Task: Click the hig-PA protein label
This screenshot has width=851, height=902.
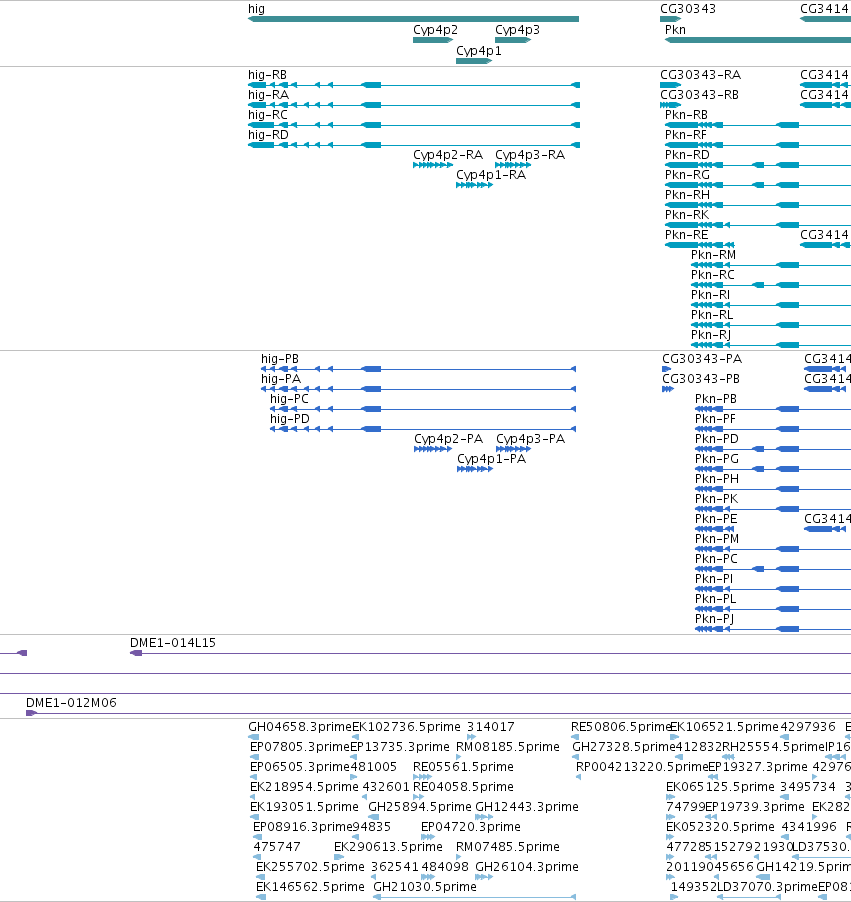Action: [281, 379]
